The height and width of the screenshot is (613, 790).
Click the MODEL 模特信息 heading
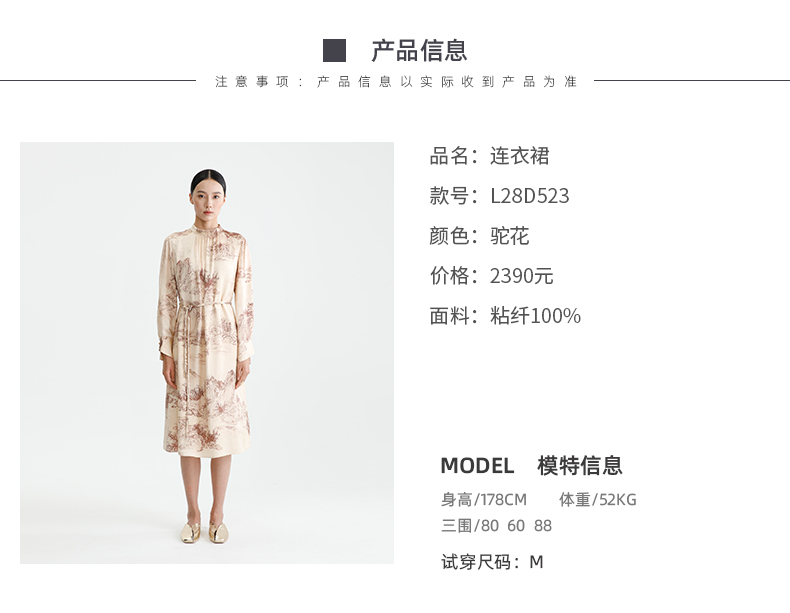(x=532, y=465)
